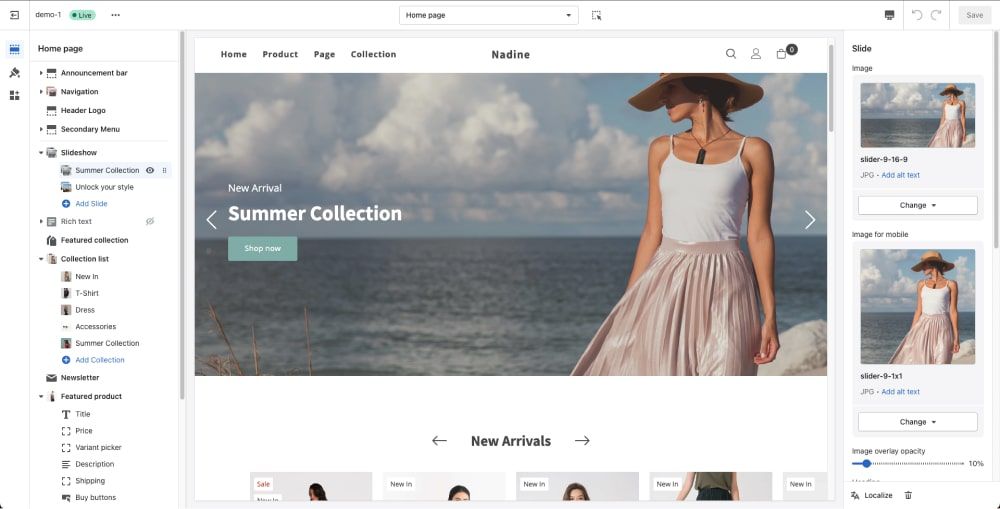Open Change dropdown for mobile image

click(x=918, y=422)
